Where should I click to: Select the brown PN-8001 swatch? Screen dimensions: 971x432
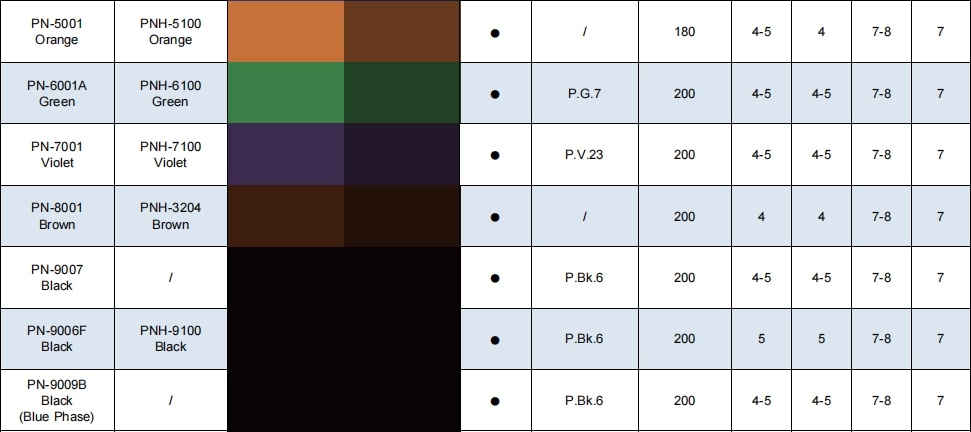[286, 216]
